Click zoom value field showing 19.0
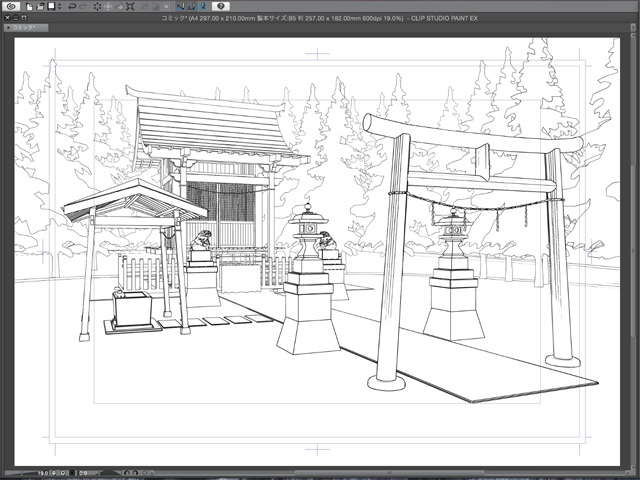Viewport: 640px width, 480px height. pyautogui.click(x=42, y=473)
